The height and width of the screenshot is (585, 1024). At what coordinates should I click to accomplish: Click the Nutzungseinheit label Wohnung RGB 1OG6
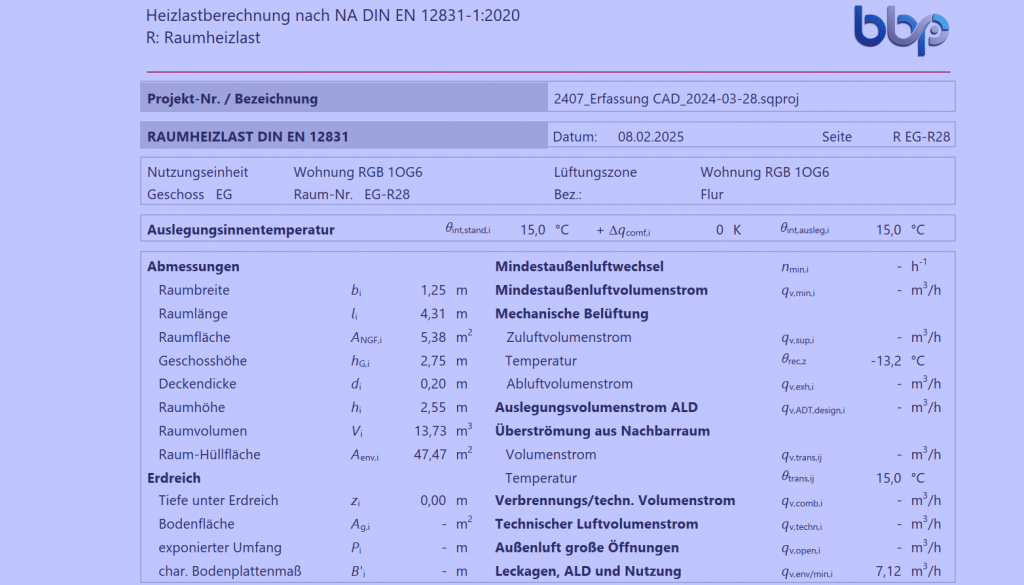pyautogui.click(x=357, y=172)
